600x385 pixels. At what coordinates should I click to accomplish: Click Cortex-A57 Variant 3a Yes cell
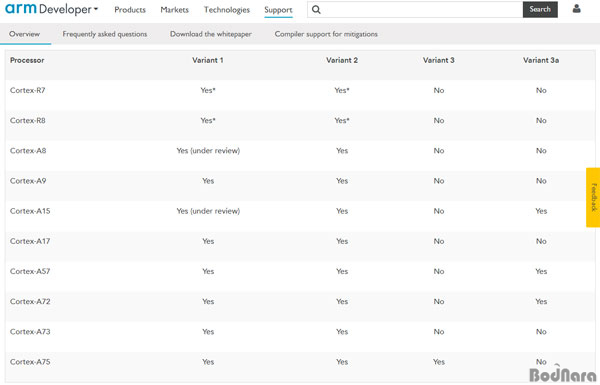point(541,271)
